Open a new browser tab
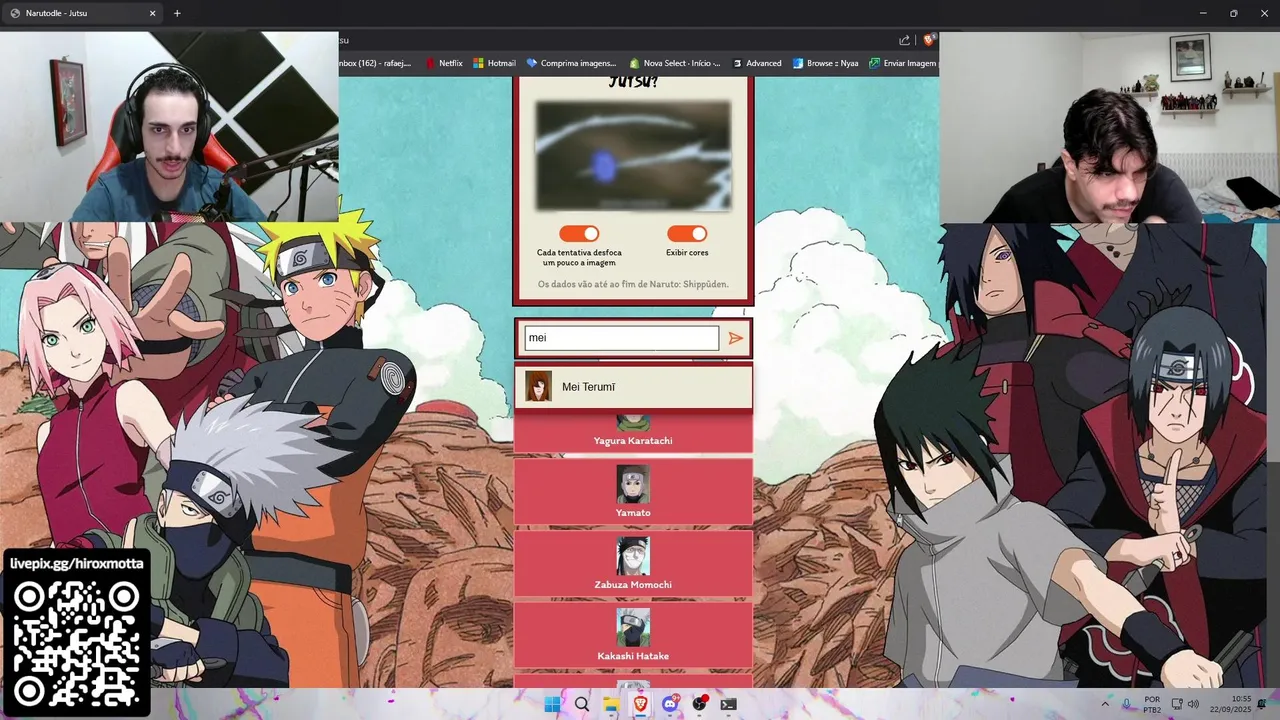 coord(177,13)
